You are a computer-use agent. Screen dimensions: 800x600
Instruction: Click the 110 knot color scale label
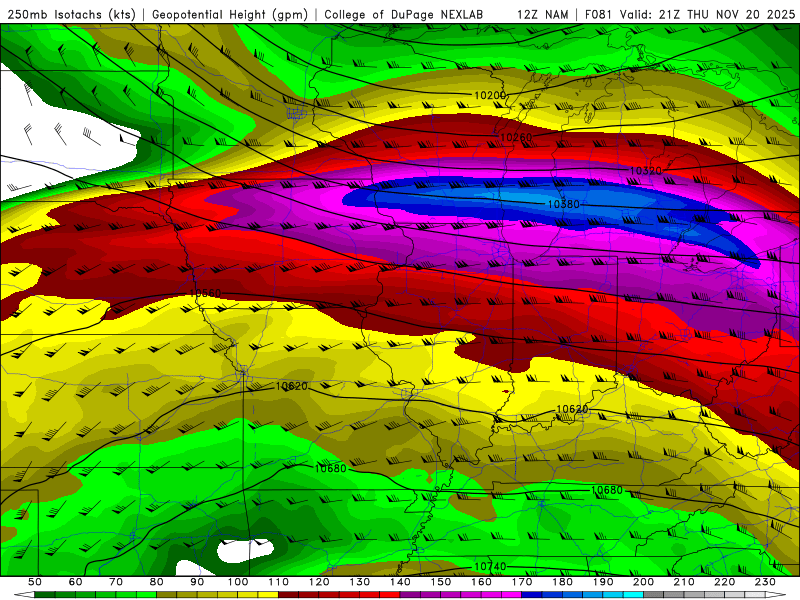(278, 582)
